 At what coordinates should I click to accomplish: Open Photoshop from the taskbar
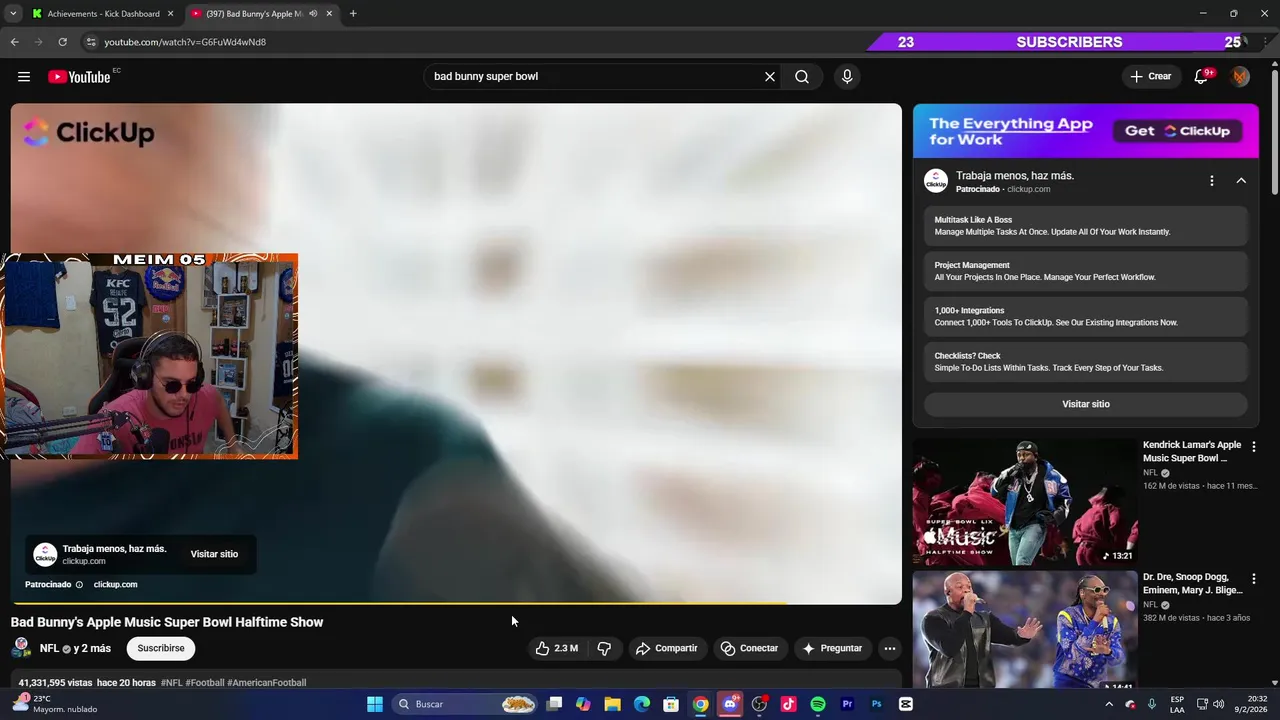(x=876, y=704)
